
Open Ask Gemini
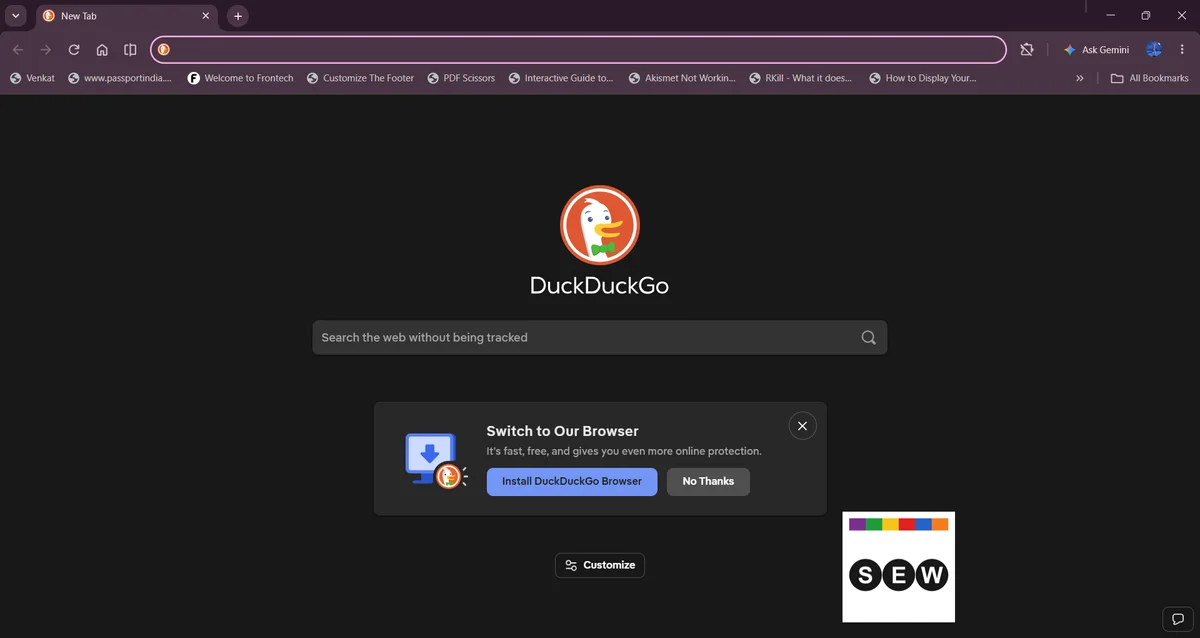pyautogui.click(x=1096, y=50)
